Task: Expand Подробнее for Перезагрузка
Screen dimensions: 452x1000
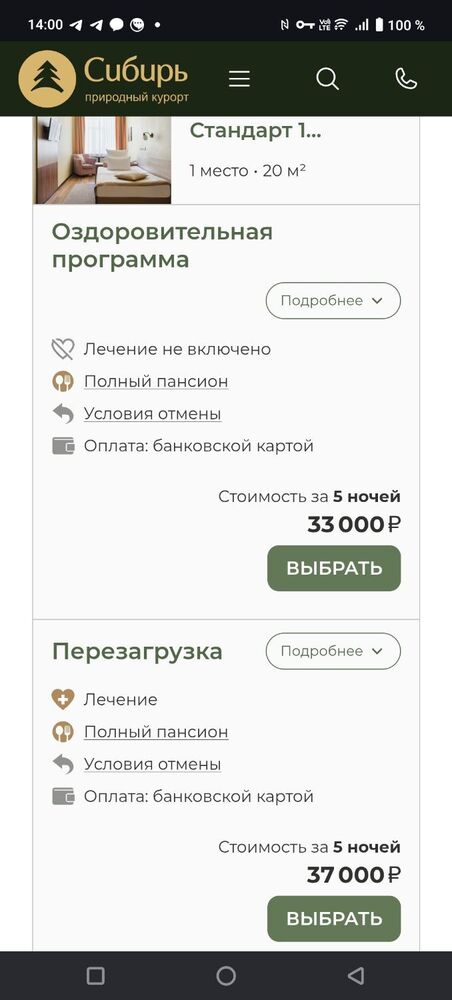Action: tap(333, 651)
